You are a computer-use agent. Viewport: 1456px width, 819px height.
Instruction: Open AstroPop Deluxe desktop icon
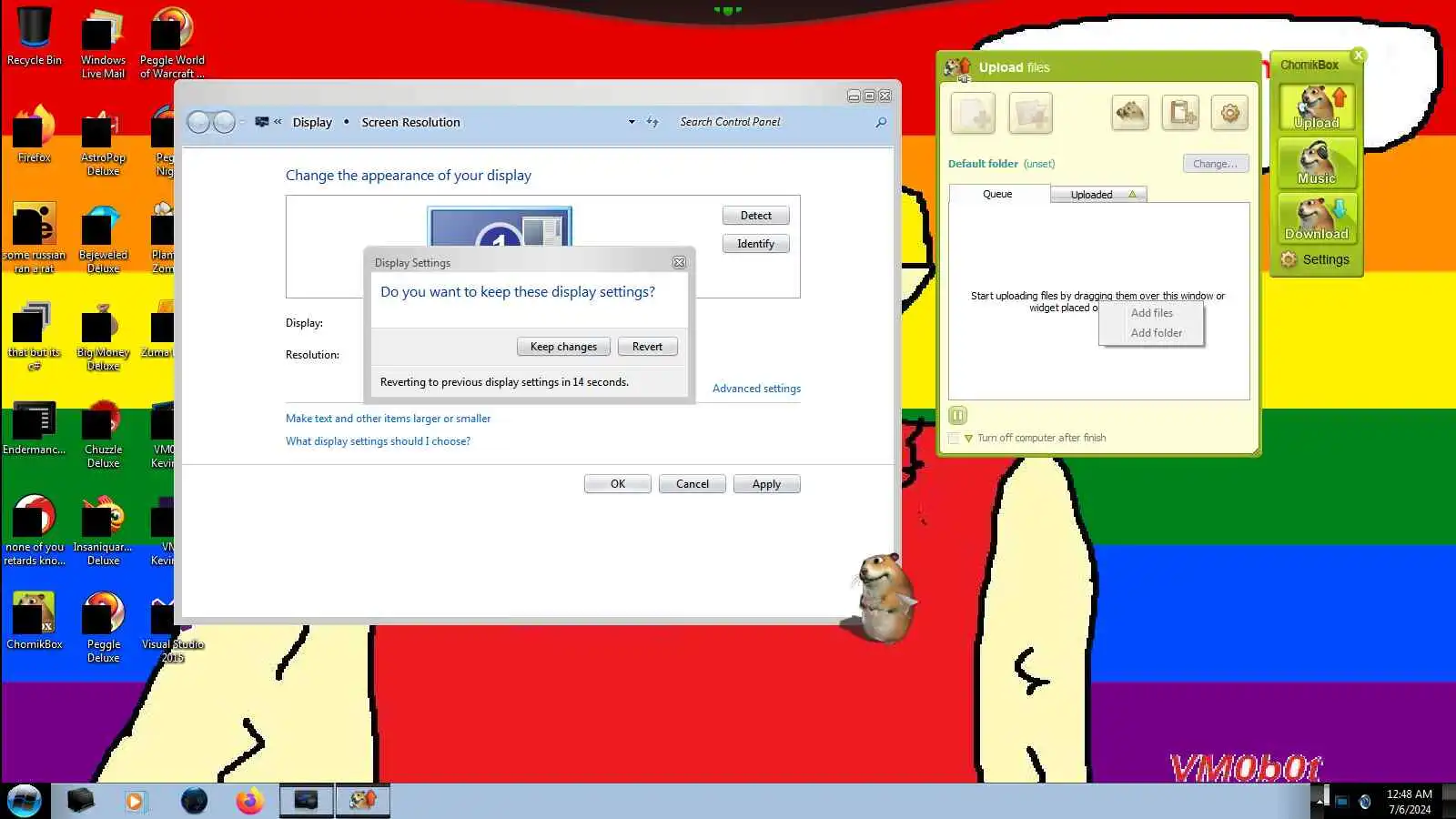pos(103,141)
